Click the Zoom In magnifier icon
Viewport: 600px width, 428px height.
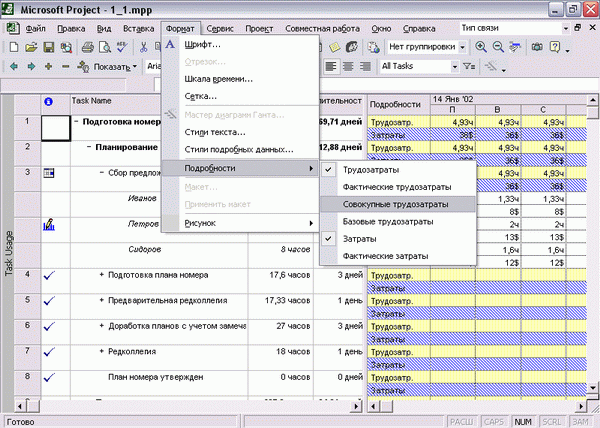point(481,47)
